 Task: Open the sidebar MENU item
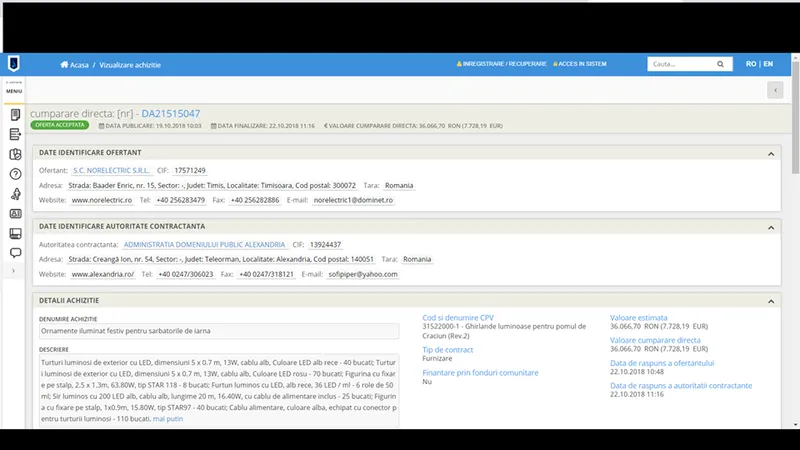[x=14, y=91]
